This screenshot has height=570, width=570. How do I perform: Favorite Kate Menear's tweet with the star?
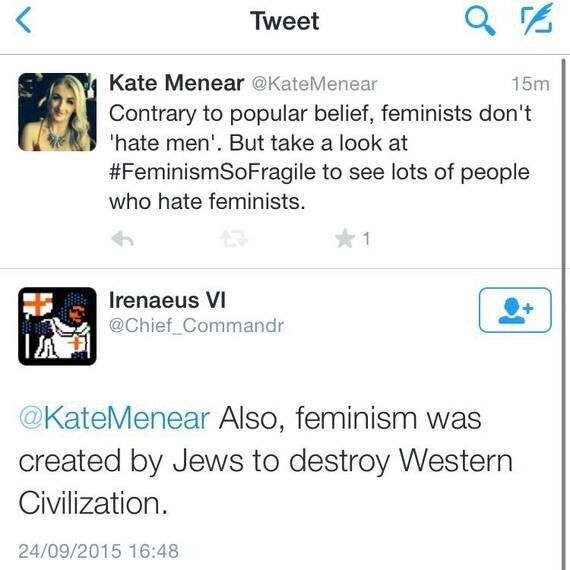[x=344, y=239]
